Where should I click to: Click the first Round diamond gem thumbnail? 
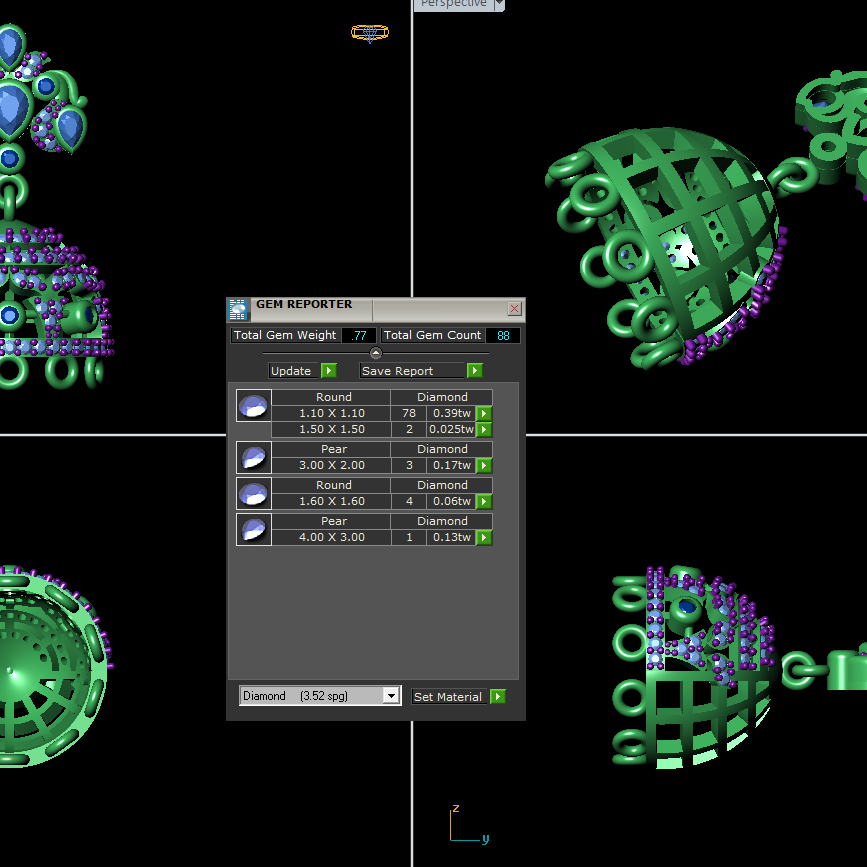pyautogui.click(x=253, y=406)
